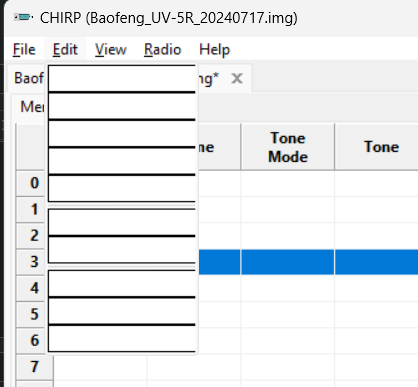Open the View menu
This screenshot has height=387, width=418.
tap(111, 50)
